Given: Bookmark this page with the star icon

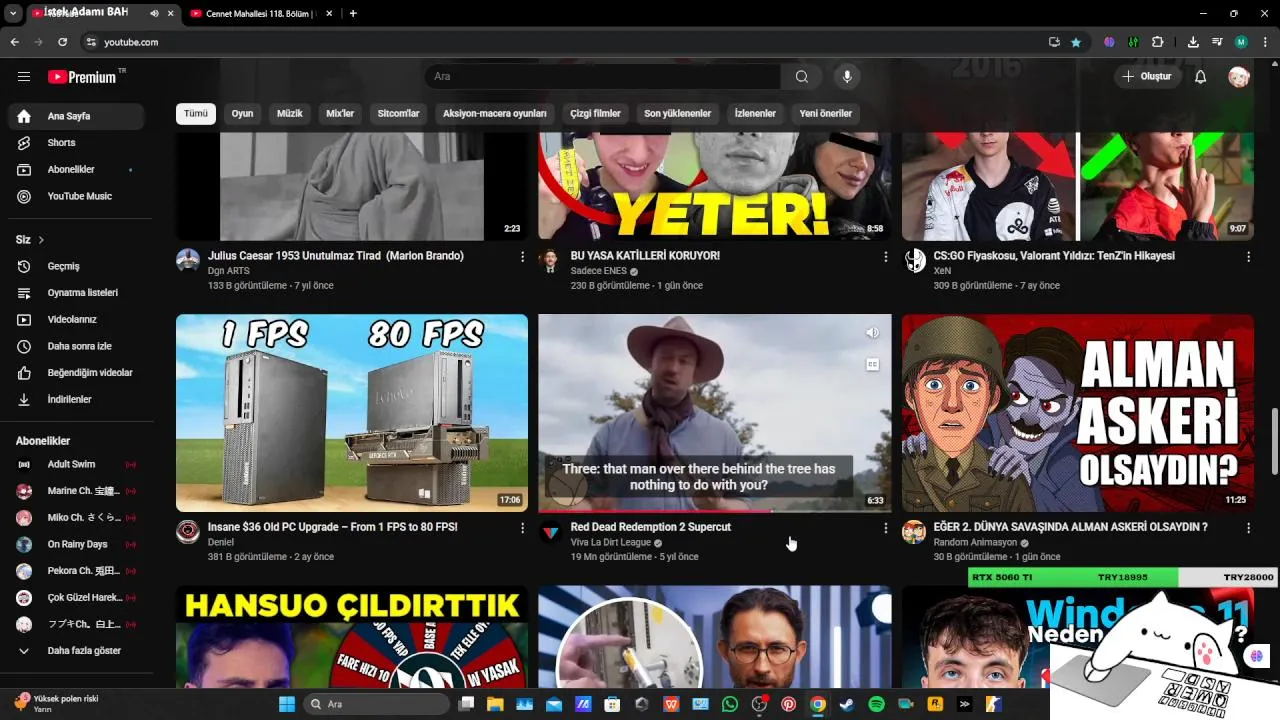Looking at the screenshot, I should coord(1076,42).
